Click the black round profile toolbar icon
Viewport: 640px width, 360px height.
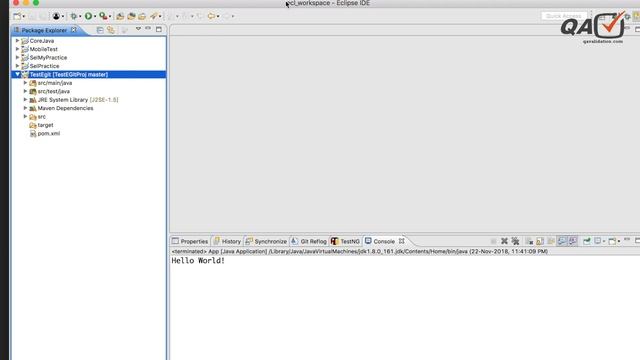pyautogui.click(x=56, y=16)
